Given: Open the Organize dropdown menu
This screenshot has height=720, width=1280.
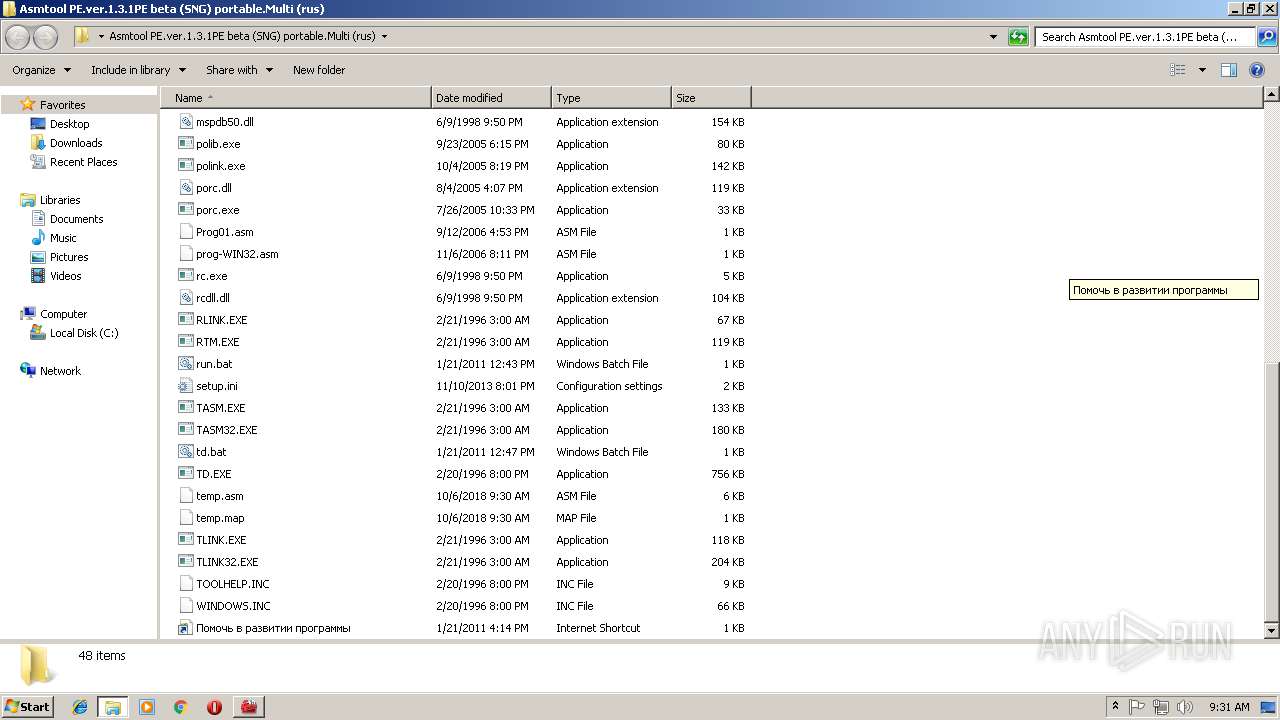Looking at the screenshot, I should (42, 70).
